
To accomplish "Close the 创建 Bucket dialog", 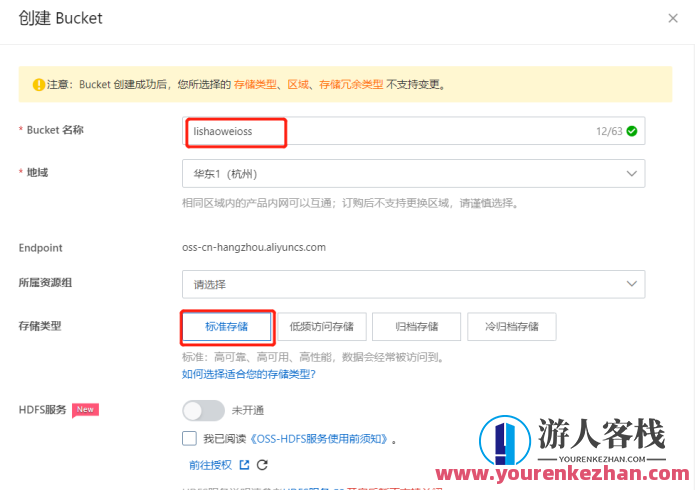I will click(x=673, y=18).
